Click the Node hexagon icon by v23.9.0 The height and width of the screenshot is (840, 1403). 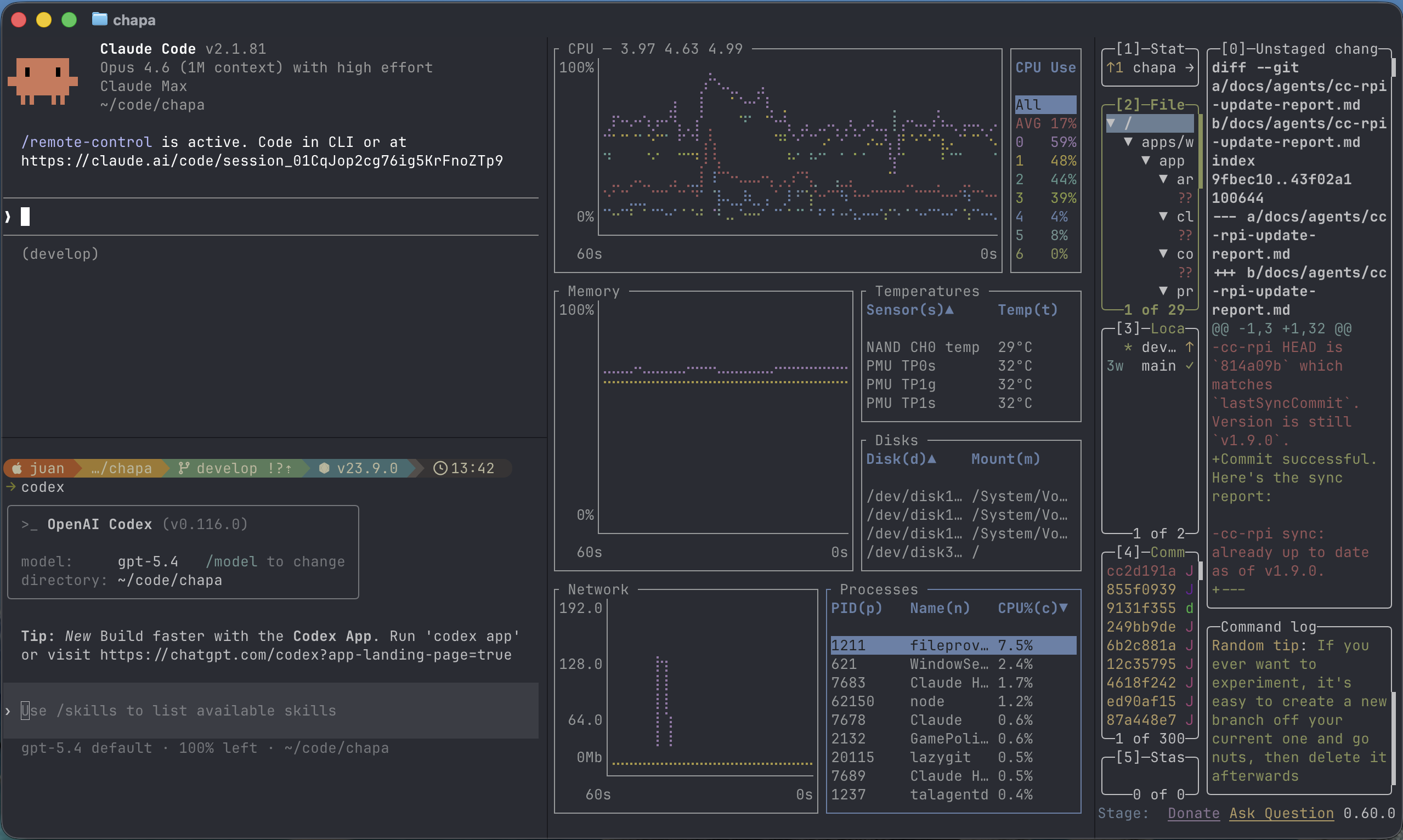324,468
